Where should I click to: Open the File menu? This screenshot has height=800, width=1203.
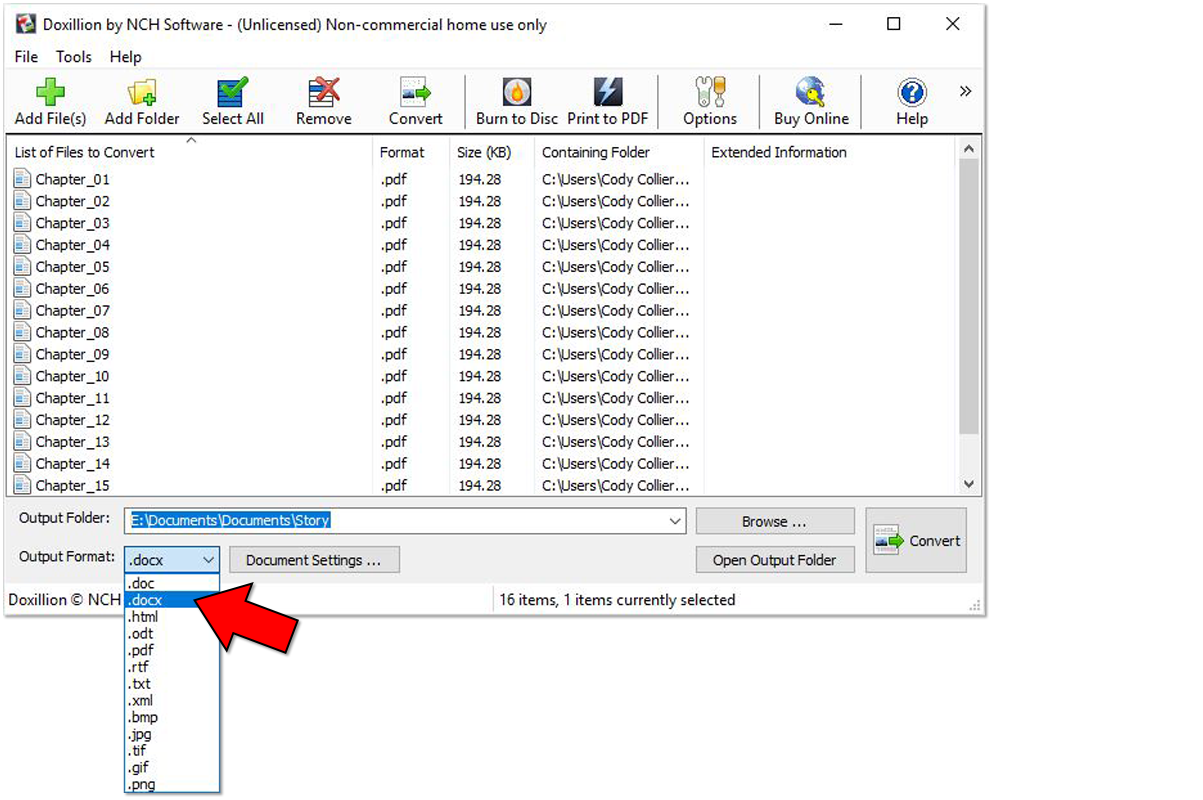[25, 57]
